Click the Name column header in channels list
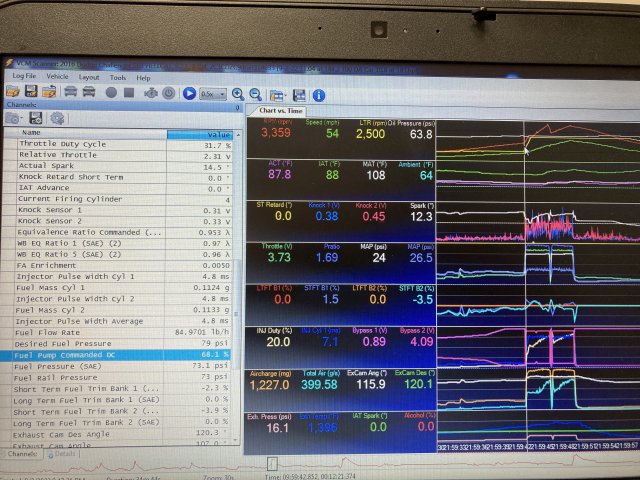Screen dimensions: 640x480 click(x=32, y=132)
